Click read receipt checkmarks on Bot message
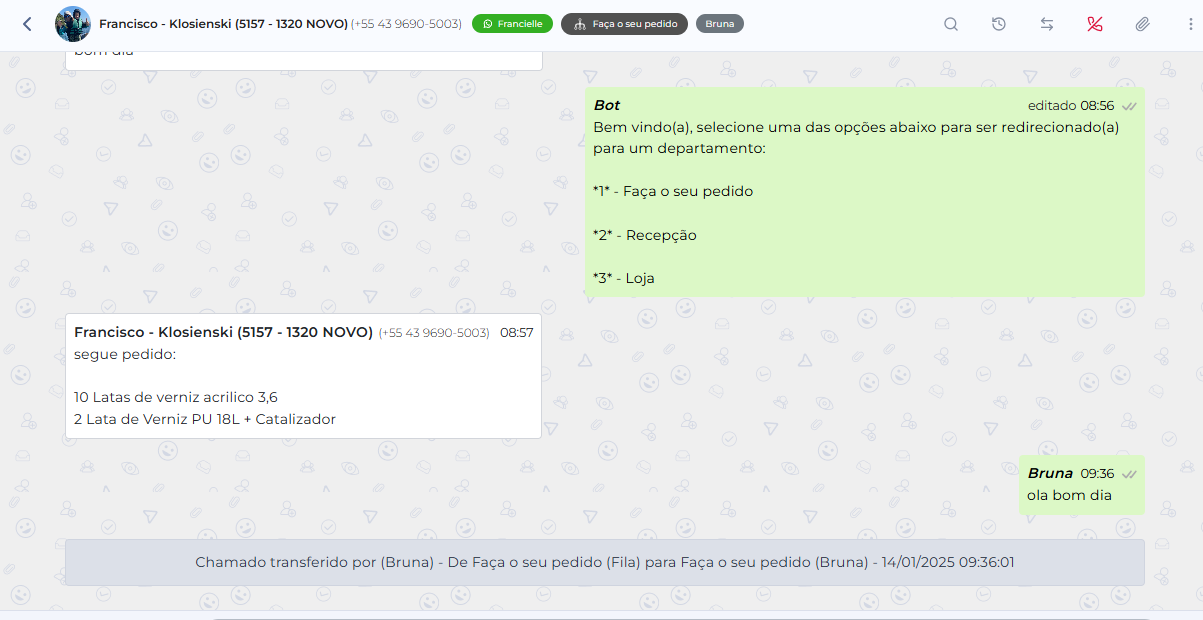Screen dimensions: 1203x620 coord(1129,105)
